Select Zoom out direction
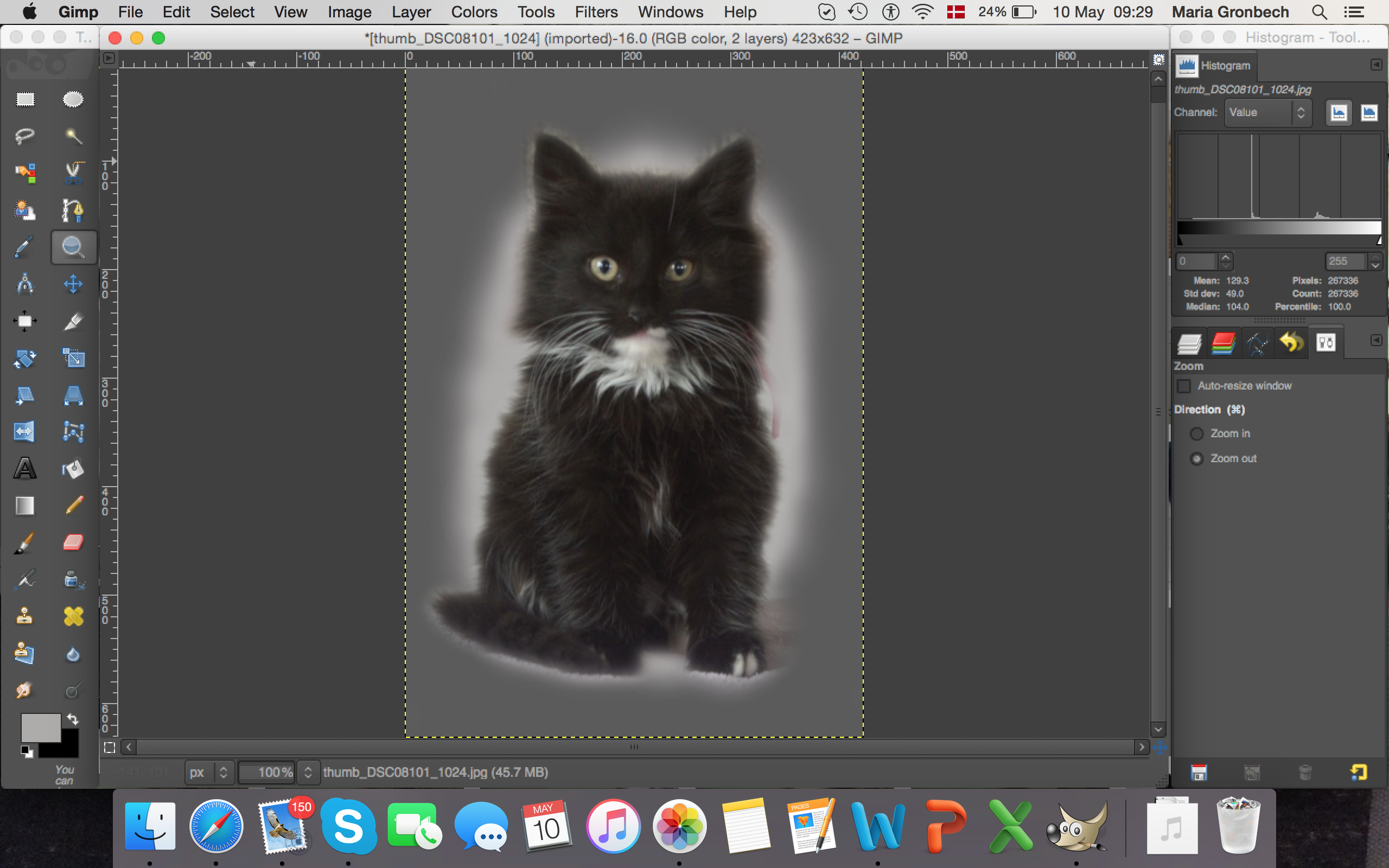This screenshot has width=1389, height=868. click(x=1197, y=459)
